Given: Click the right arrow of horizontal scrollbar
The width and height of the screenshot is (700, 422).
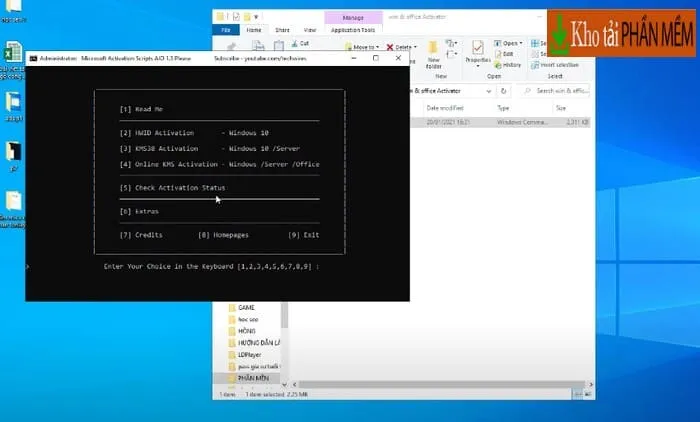Looking at the screenshot, I should [591, 384].
